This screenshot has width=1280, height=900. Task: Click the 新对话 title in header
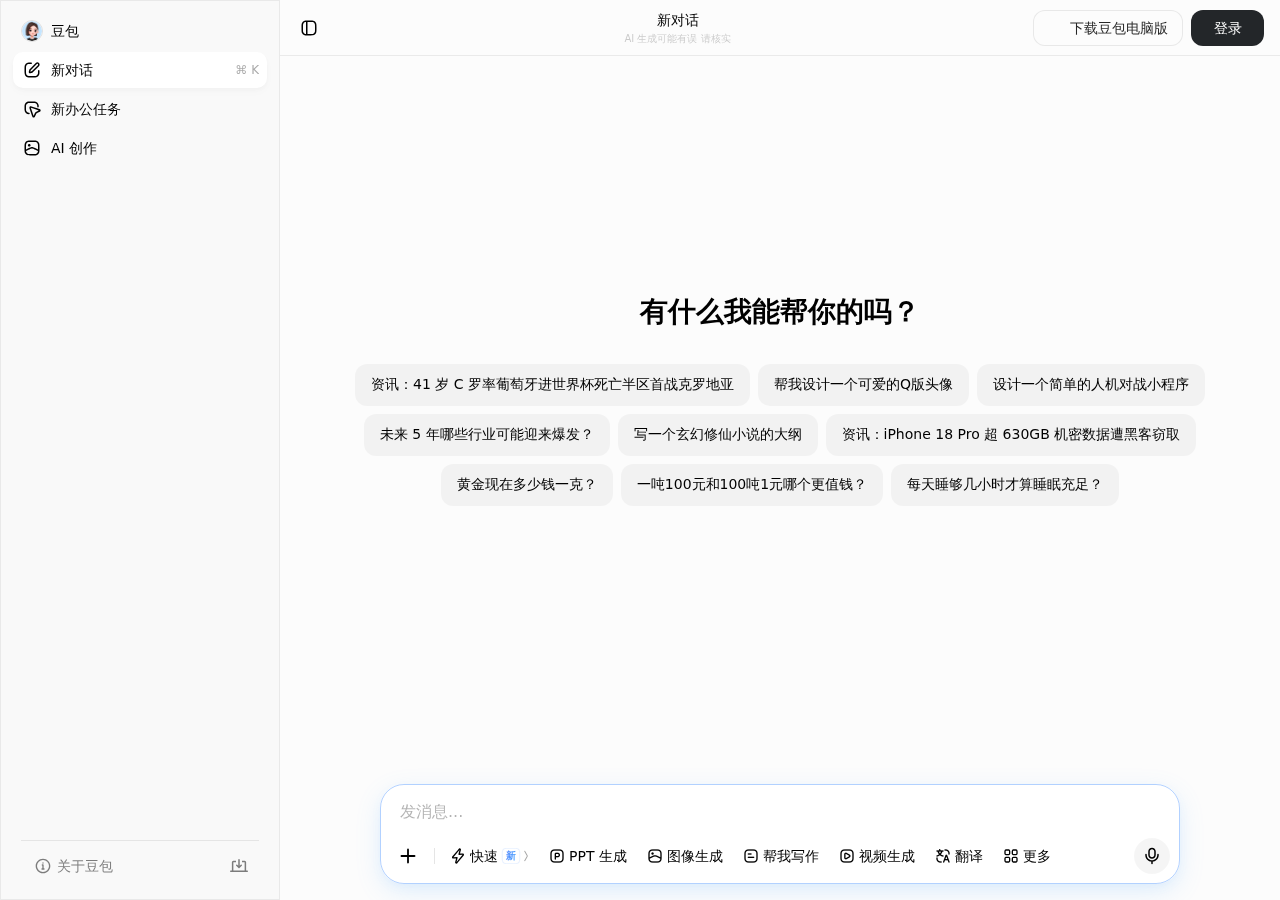tap(678, 20)
